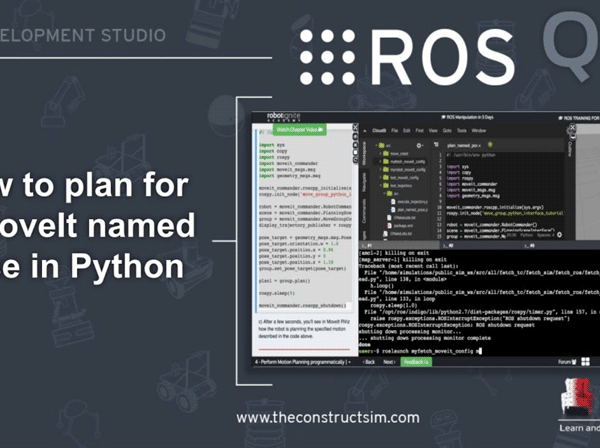This screenshot has height=448, width=600.
Task: Open the Tools menu in the IDE
Action: pos(462,131)
